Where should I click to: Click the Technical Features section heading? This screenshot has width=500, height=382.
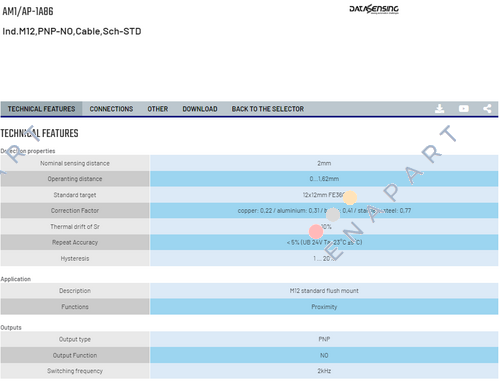pos(39,133)
